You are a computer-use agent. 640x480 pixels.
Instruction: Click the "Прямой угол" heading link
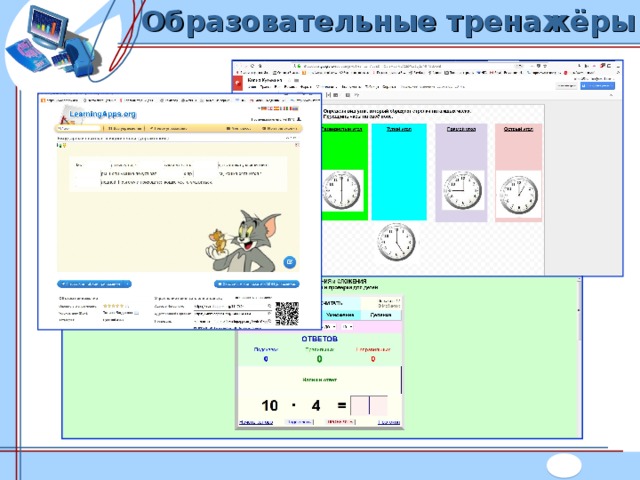click(x=461, y=129)
